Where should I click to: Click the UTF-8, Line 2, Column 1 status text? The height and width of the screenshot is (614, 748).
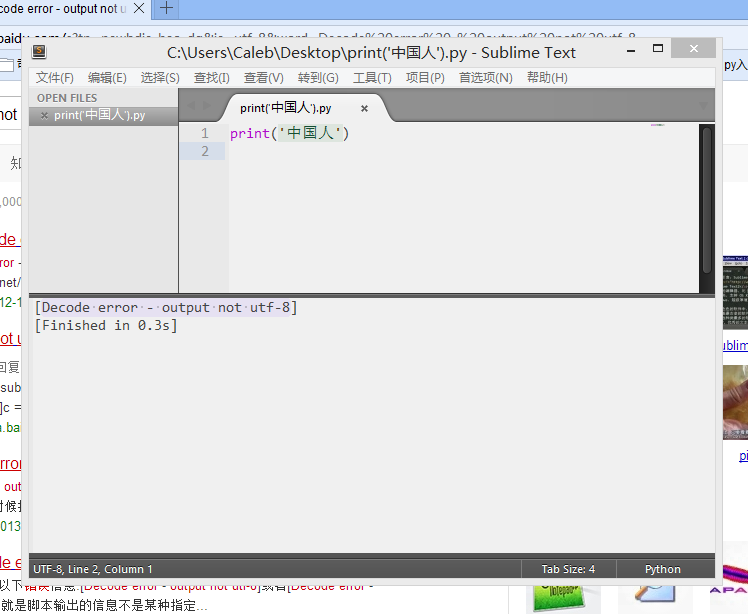(93, 569)
